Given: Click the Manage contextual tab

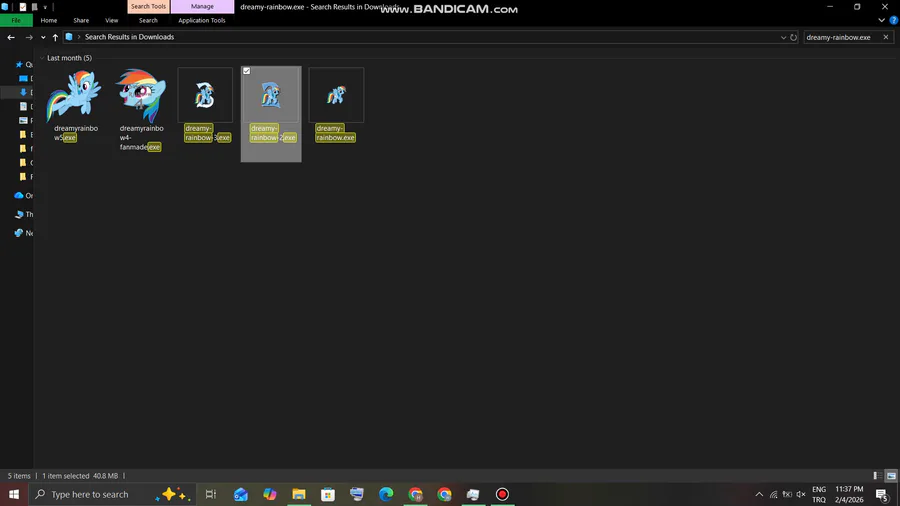Looking at the screenshot, I should coord(202,6).
